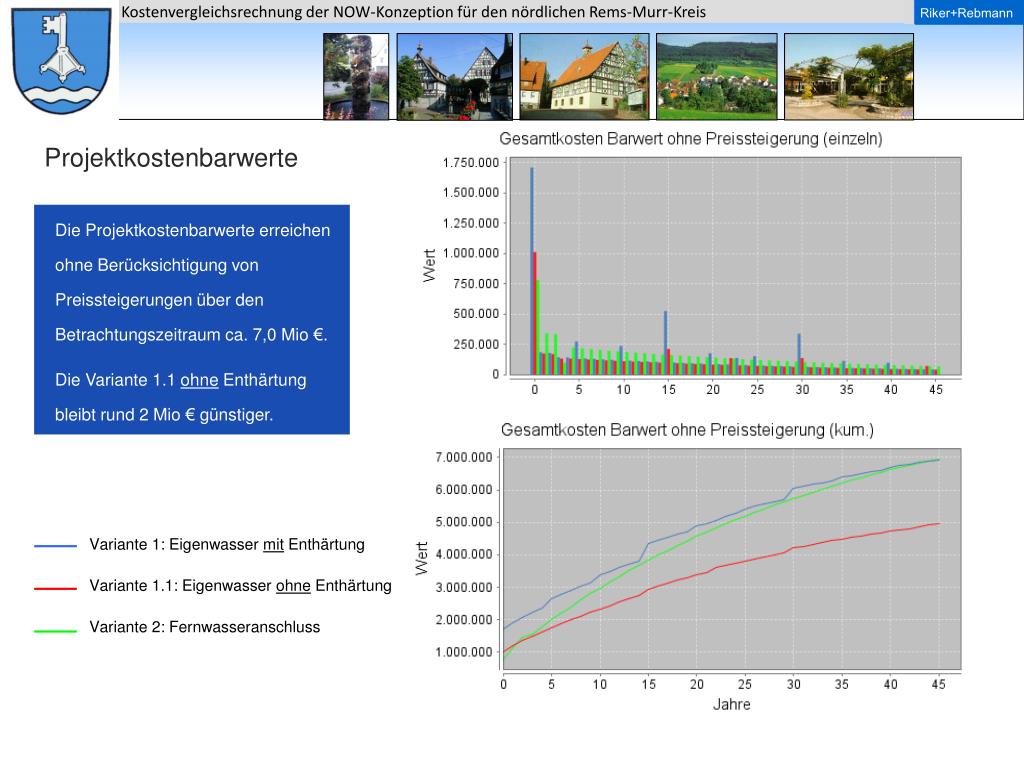Click the underlined word 'ohne' in blue box
Image resolution: width=1024 pixels, height=768 pixels.
coord(199,380)
